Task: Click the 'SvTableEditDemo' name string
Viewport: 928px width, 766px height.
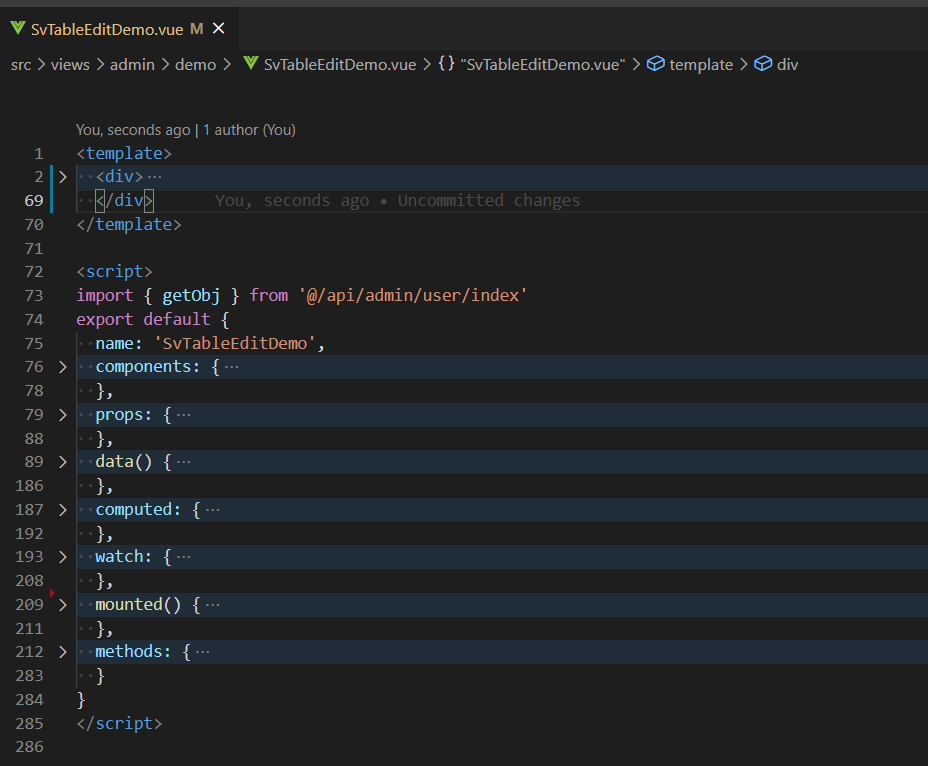Action: (235, 343)
